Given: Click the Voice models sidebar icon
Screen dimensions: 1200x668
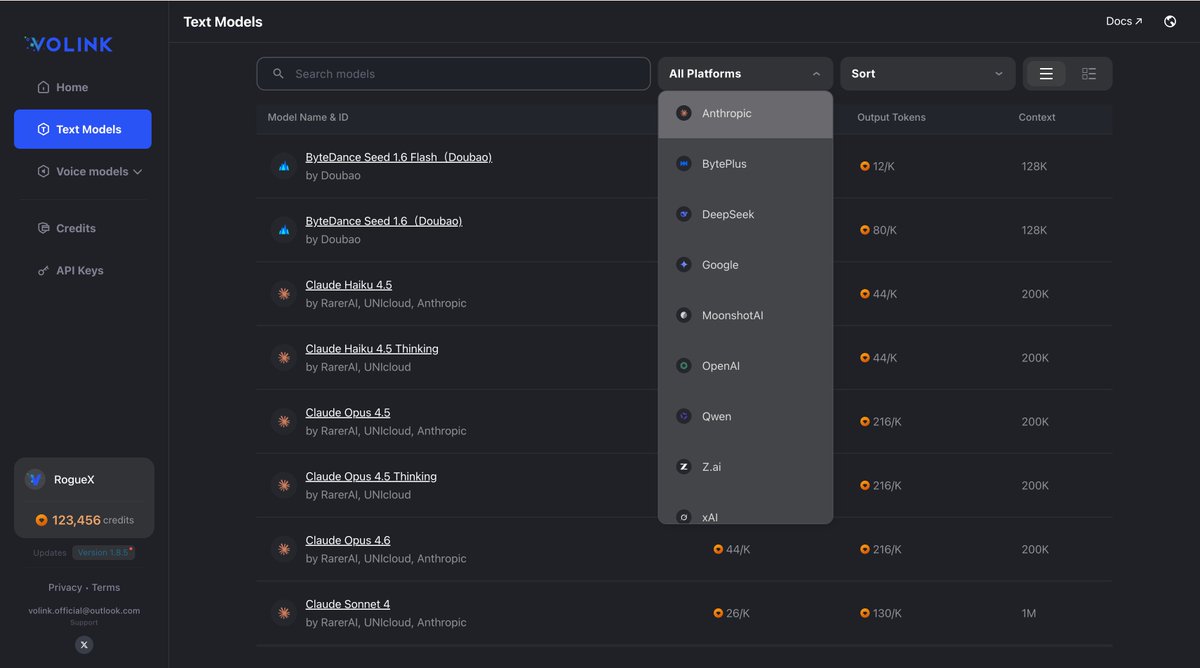Looking at the screenshot, I should (43, 171).
